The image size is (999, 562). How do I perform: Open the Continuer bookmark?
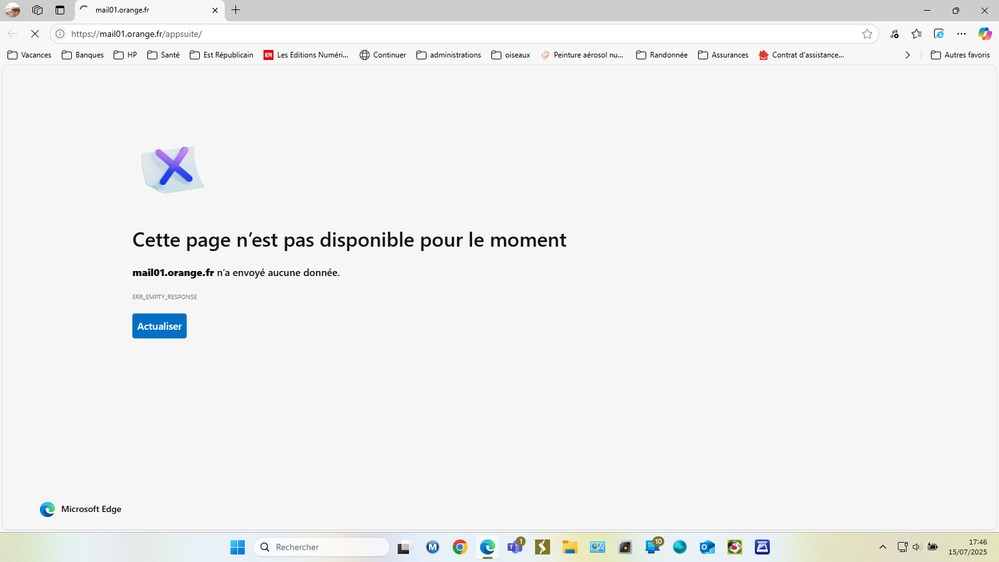pyautogui.click(x=383, y=55)
